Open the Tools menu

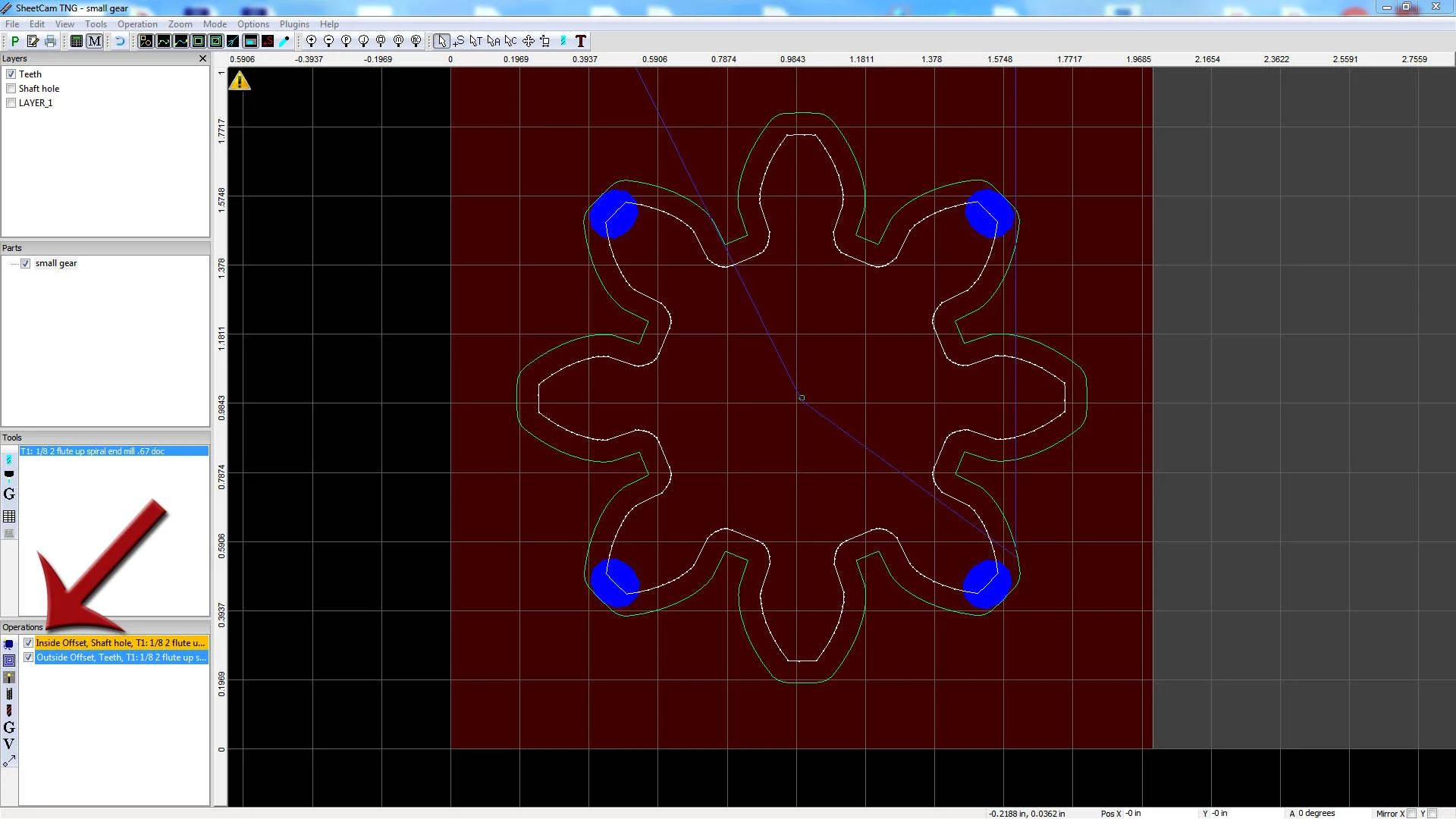tap(96, 24)
